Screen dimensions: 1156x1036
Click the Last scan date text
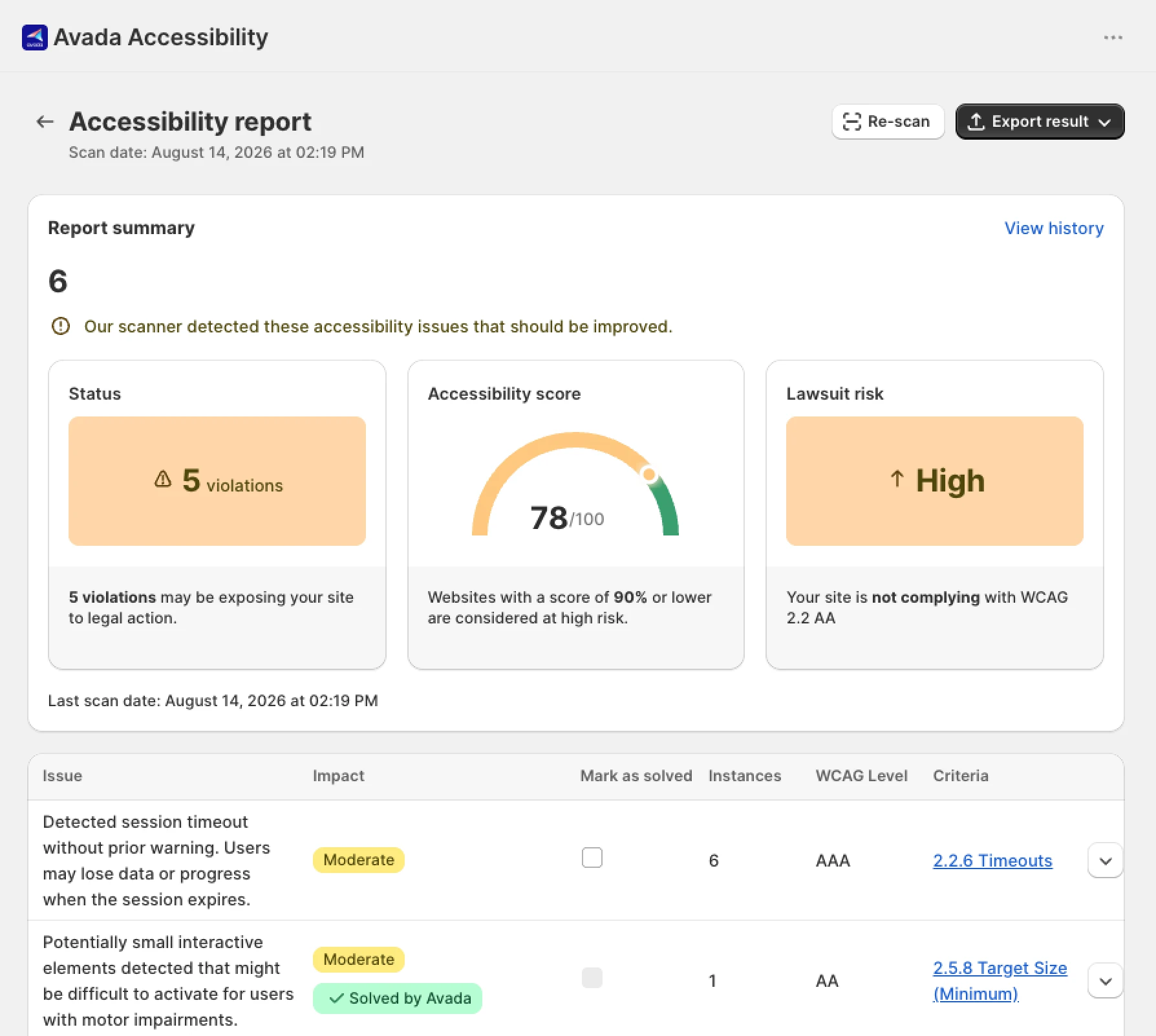coord(213,700)
